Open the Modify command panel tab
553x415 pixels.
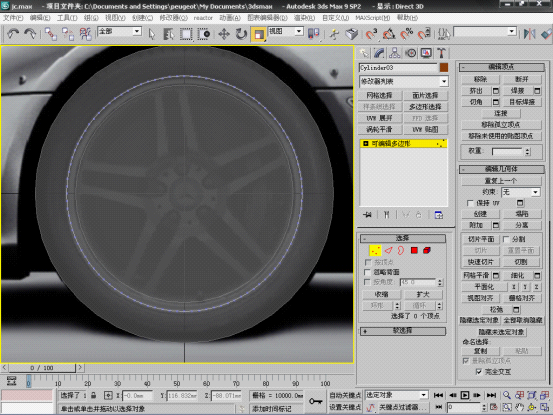379,53
